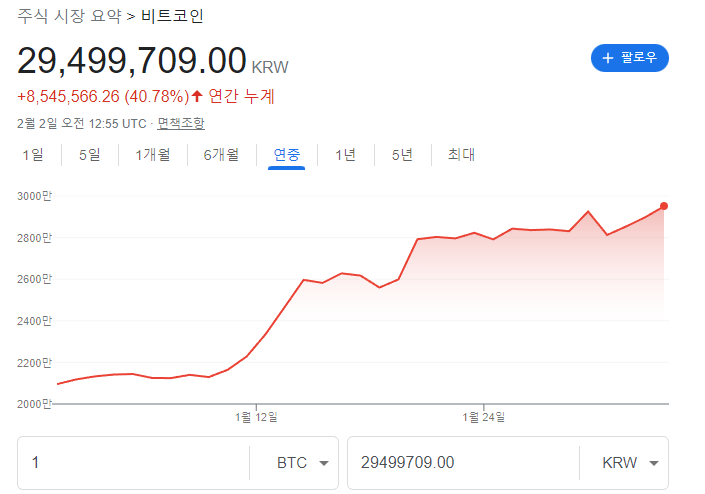This screenshot has height=494, width=705.
Task: Click the KRW amount input field
Action: pos(460,463)
